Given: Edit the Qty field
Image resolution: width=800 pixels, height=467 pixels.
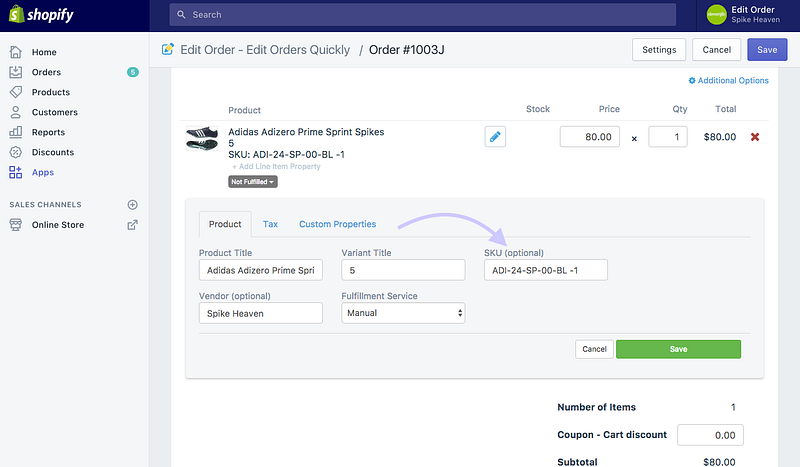Looking at the screenshot, I should click(667, 137).
